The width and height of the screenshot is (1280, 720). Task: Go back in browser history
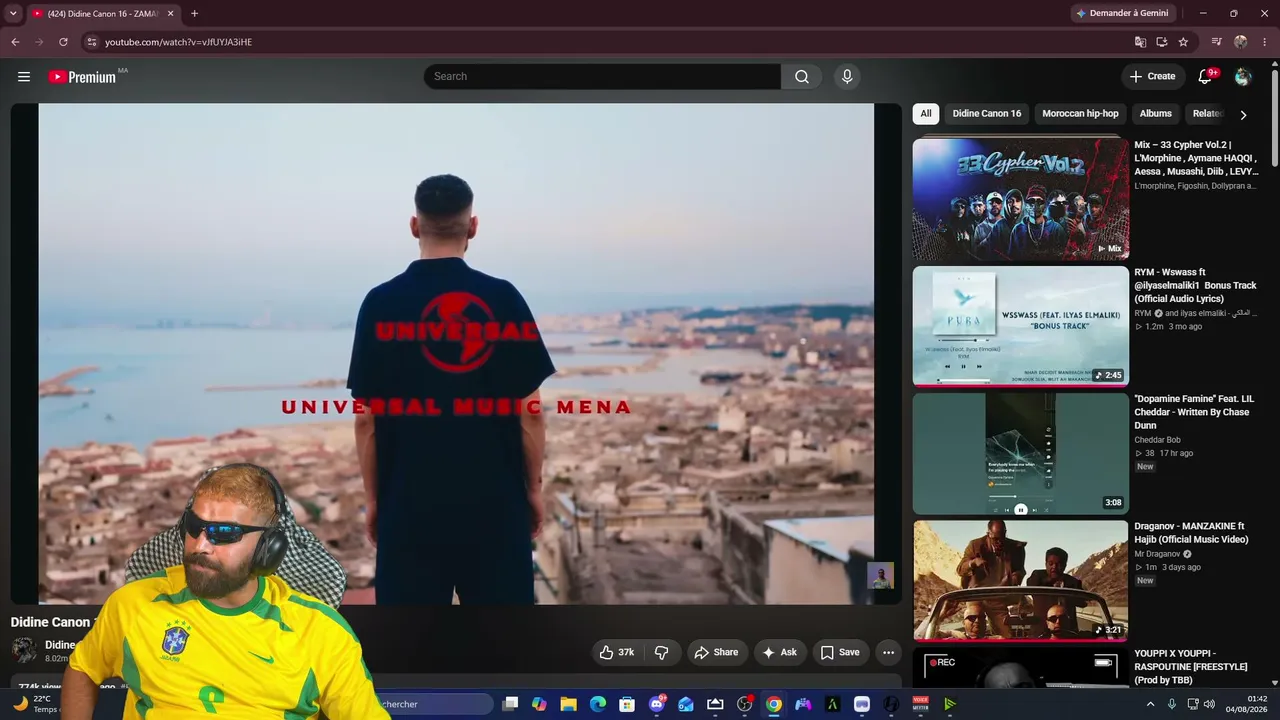click(x=15, y=42)
